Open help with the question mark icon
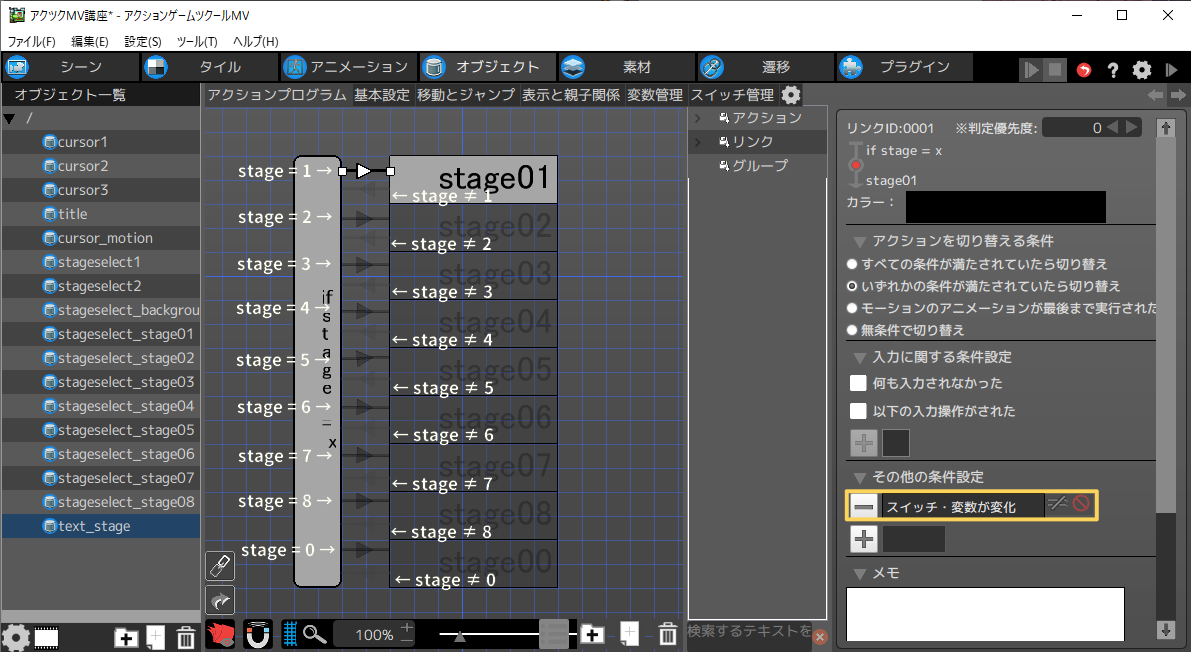Image resolution: width=1191 pixels, height=652 pixels. tap(1112, 69)
